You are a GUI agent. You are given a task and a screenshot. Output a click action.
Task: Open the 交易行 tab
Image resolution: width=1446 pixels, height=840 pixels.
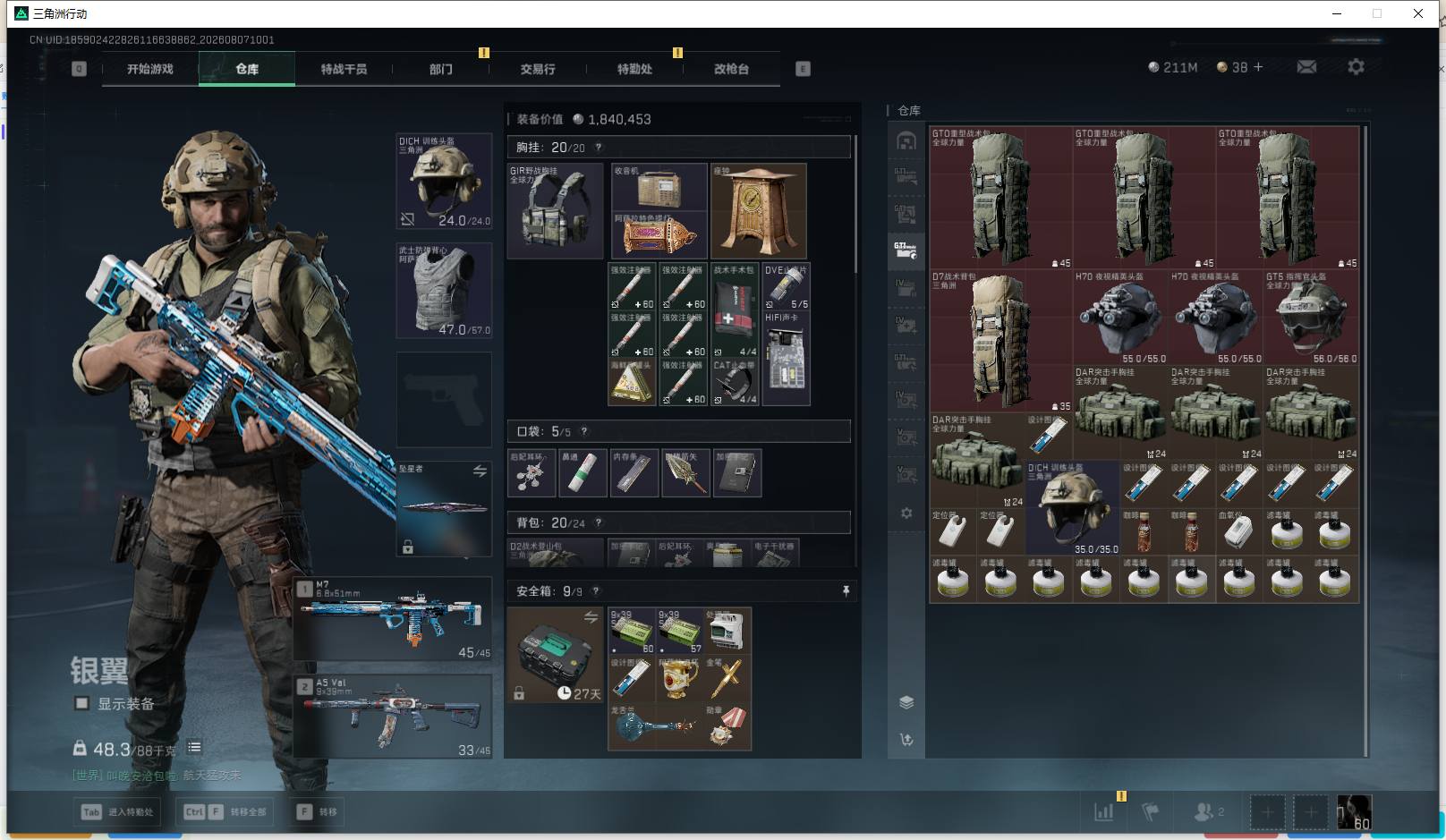[538, 69]
